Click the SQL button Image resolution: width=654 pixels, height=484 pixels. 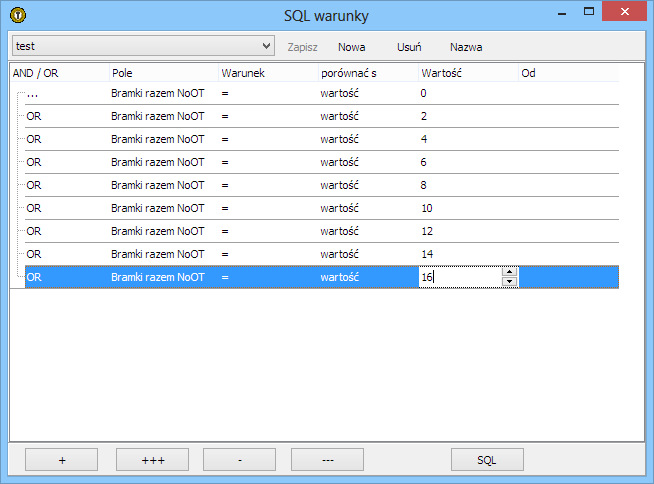(x=487, y=460)
